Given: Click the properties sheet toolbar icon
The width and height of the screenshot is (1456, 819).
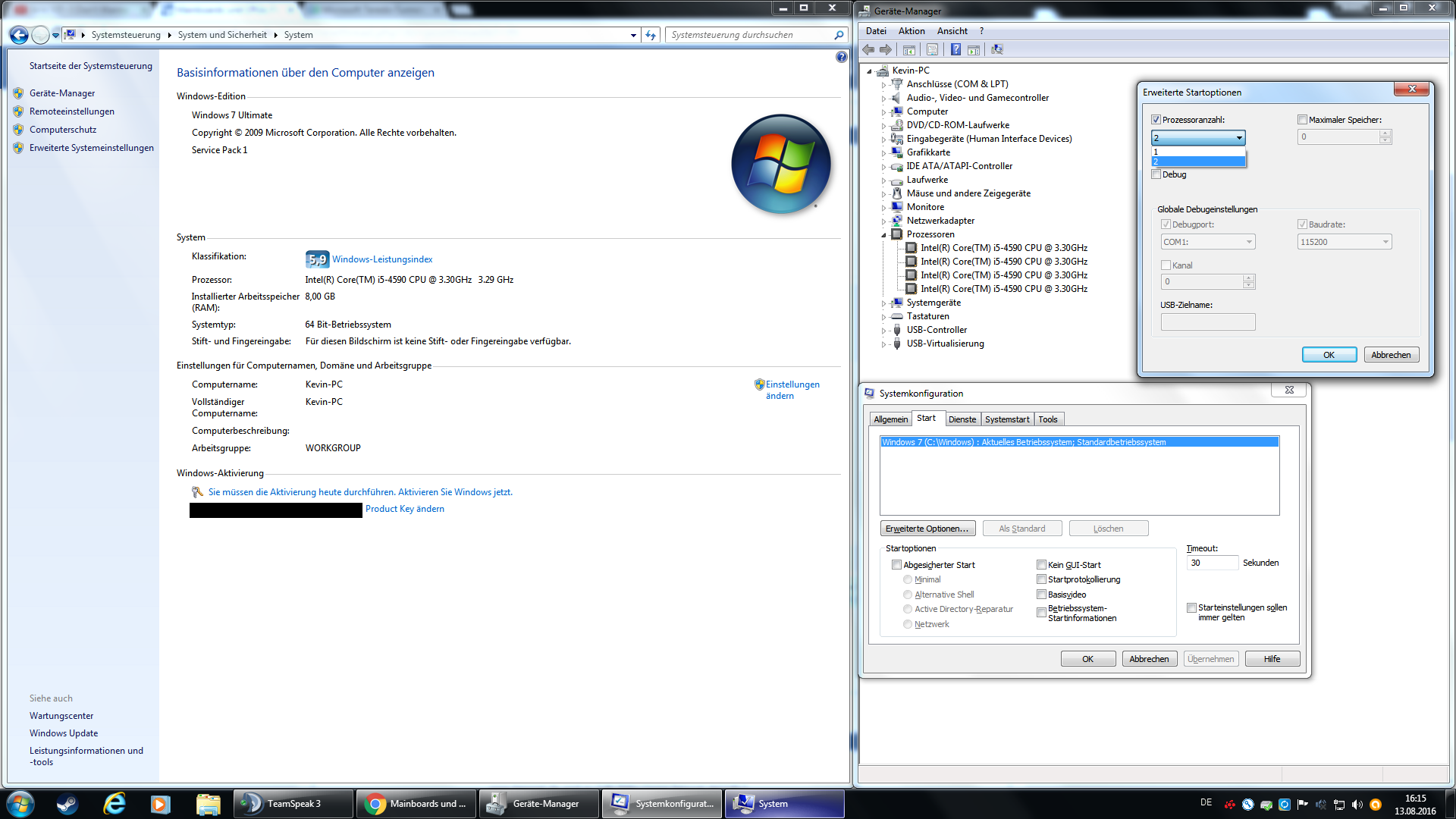Looking at the screenshot, I should tap(932, 49).
